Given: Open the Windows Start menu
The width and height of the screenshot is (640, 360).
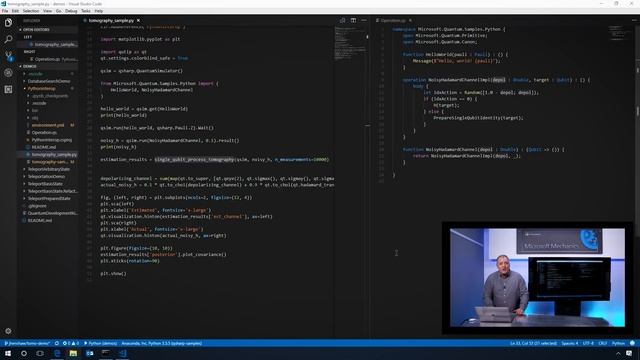Looking at the screenshot, I should [8, 353].
